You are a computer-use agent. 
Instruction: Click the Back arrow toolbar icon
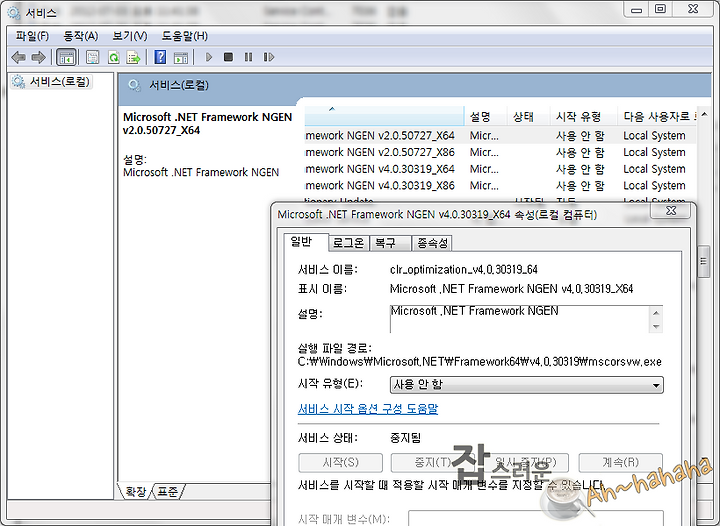pos(18,57)
